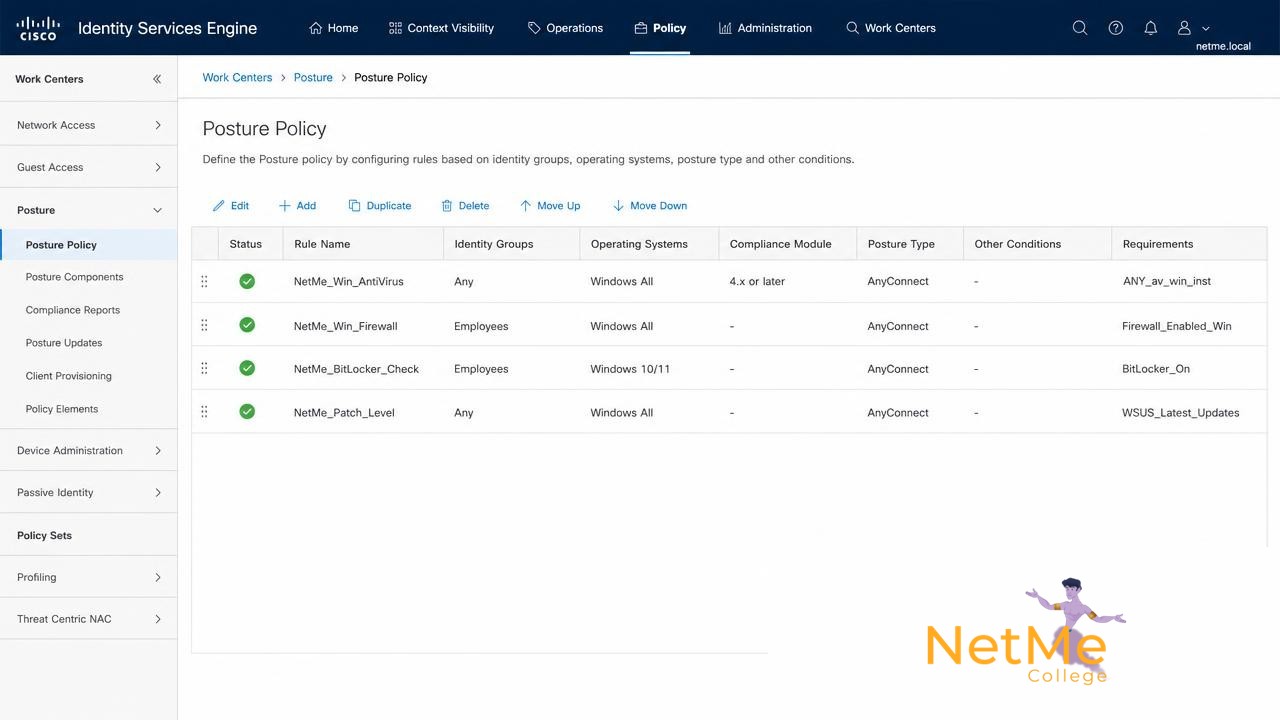The height and width of the screenshot is (720, 1280).
Task: Open Context Visibility menu
Action: click(x=441, y=28)
